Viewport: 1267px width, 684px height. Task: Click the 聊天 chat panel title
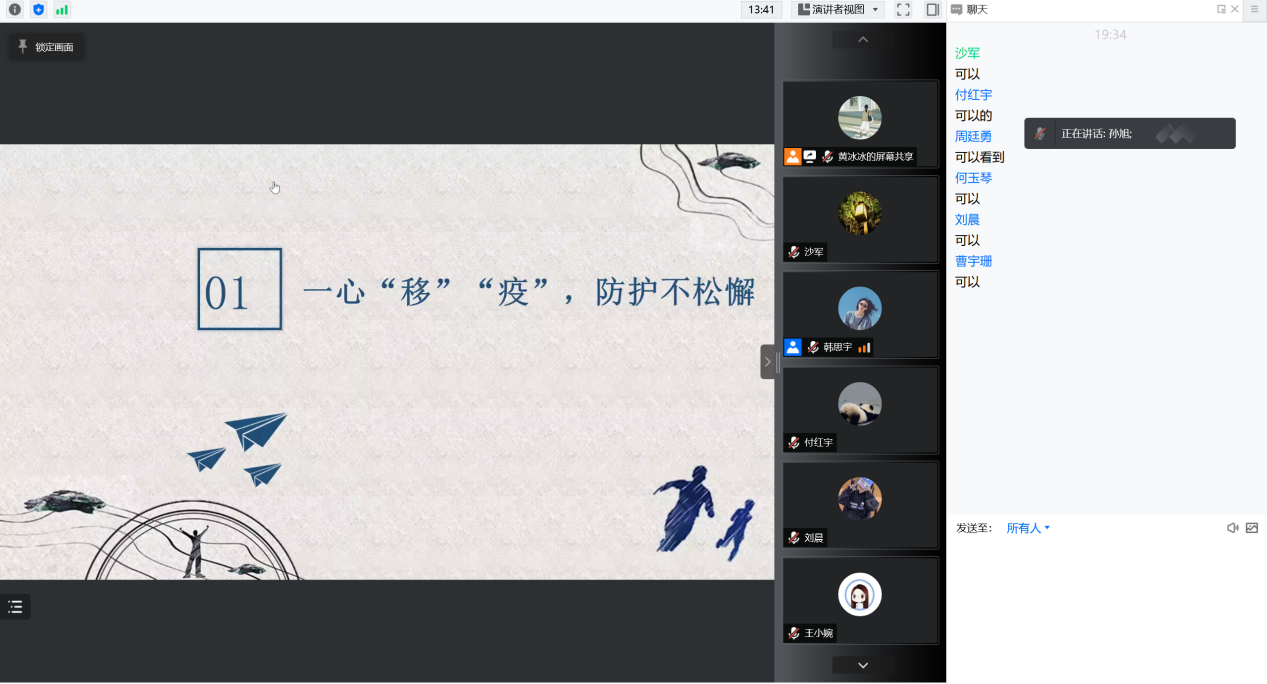click(x=976, y=9)
